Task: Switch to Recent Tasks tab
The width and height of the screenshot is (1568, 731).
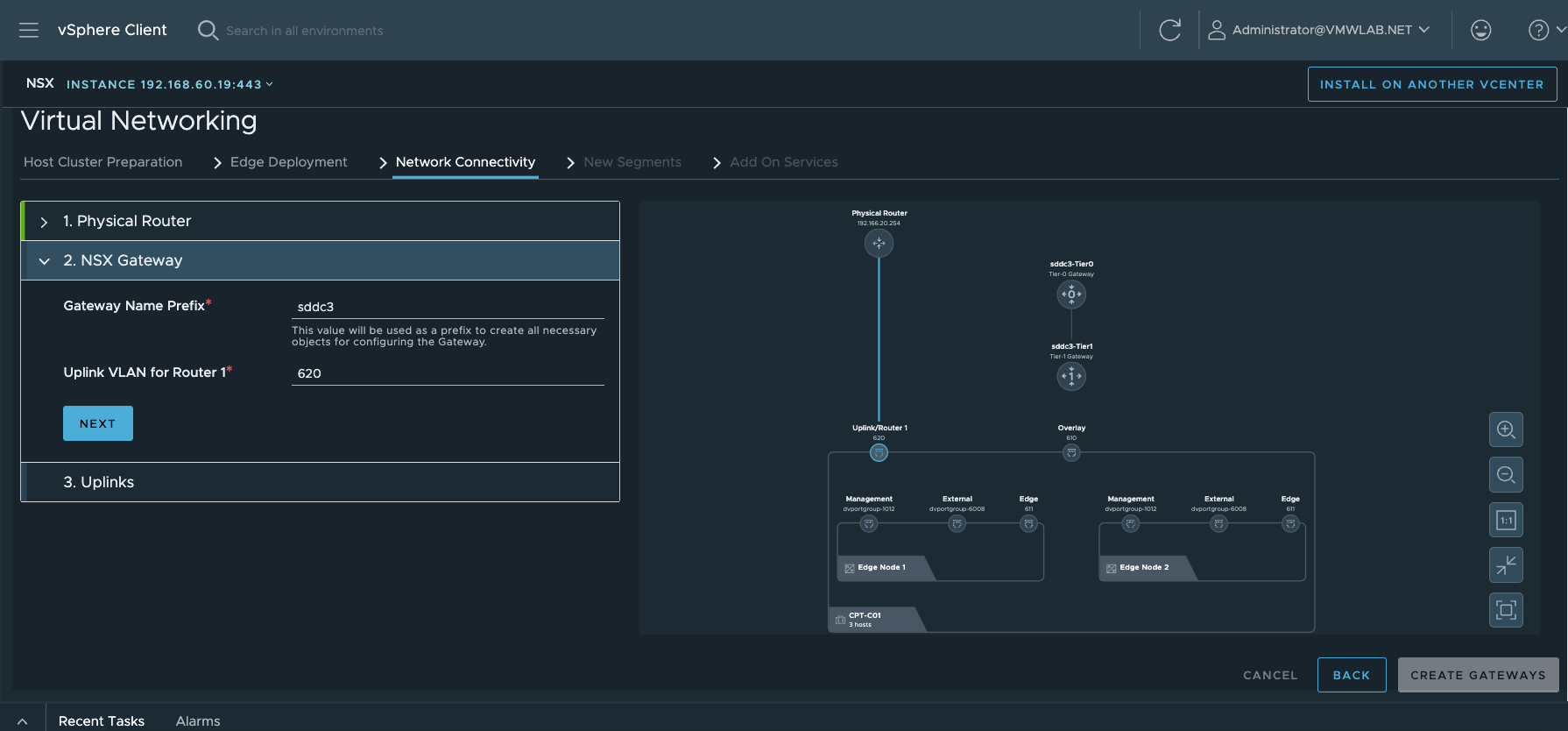Action: (x=102, y=720)
